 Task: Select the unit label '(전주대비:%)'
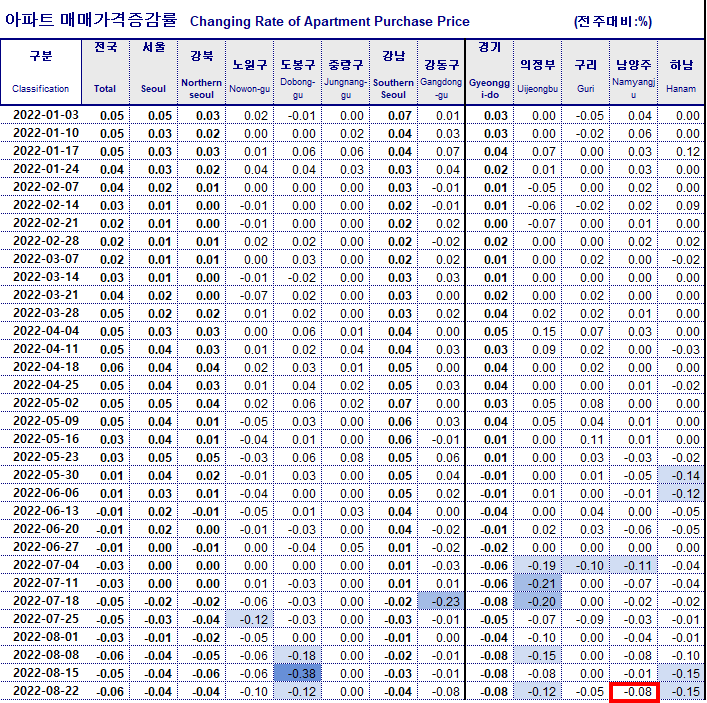pyautogui.click(x=613, y=21)
